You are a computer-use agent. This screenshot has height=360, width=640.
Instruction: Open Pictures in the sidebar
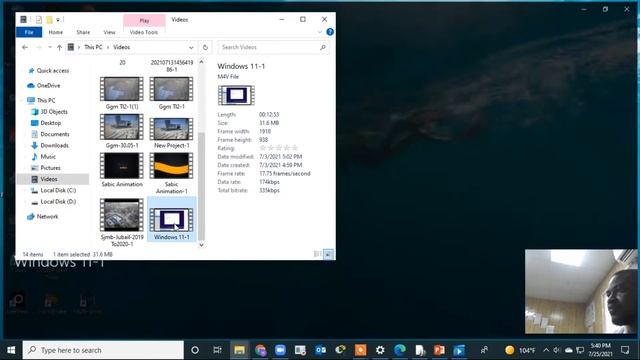click(x=50, y=168)
